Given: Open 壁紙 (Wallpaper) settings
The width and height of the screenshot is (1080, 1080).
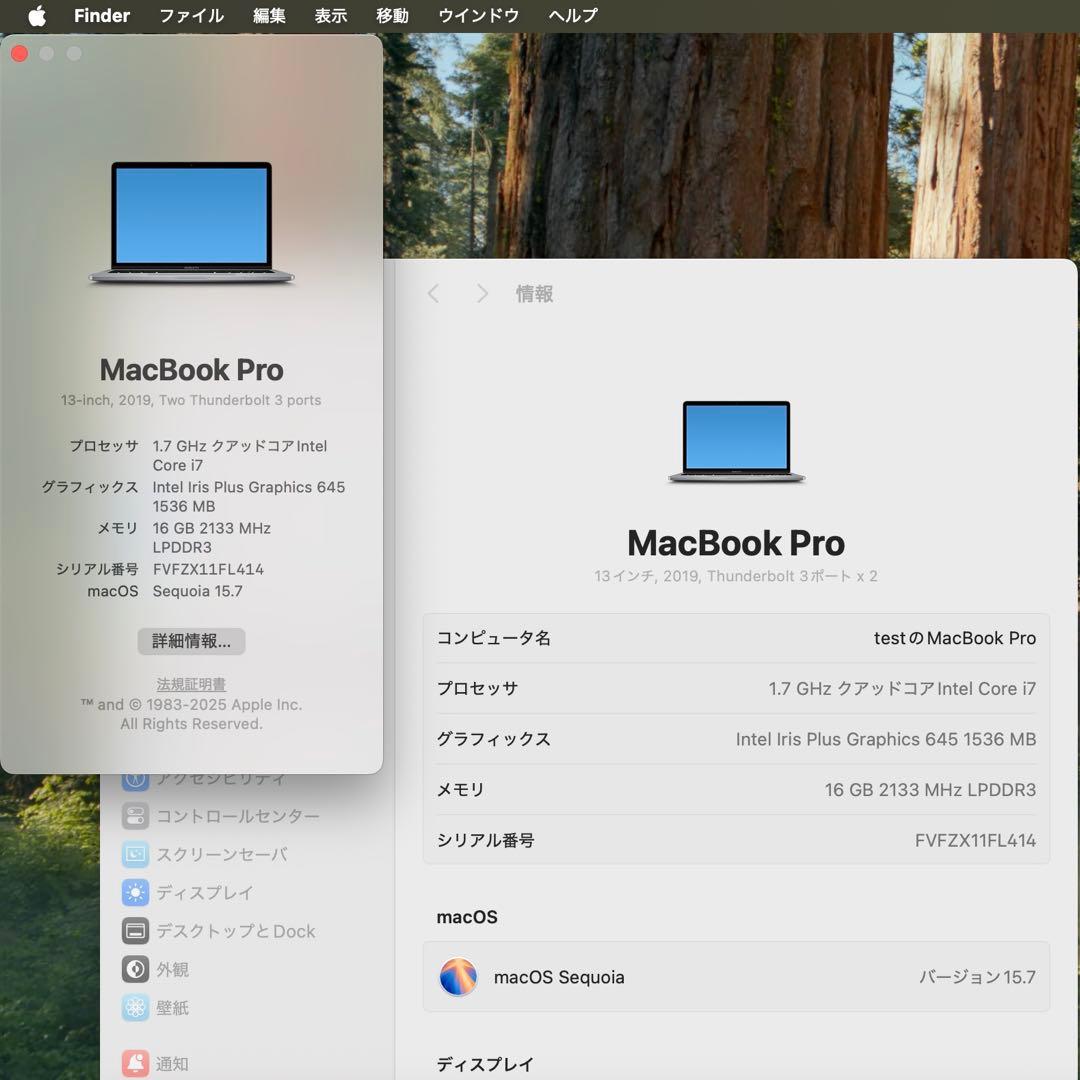Looking at the screenshot, I should click(x=172, y=1008).
